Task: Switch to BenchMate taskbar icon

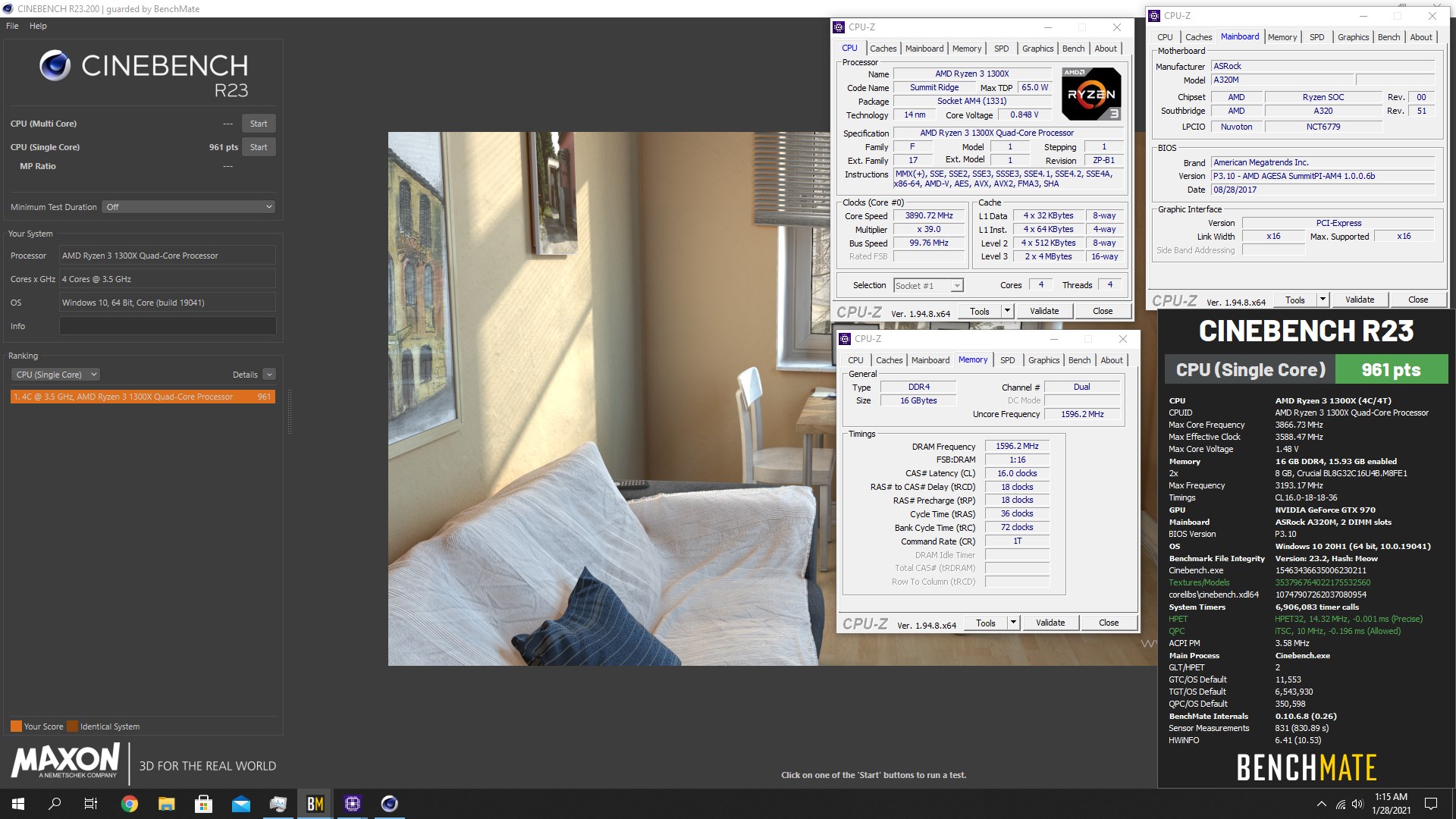Action: coord(315,804)
